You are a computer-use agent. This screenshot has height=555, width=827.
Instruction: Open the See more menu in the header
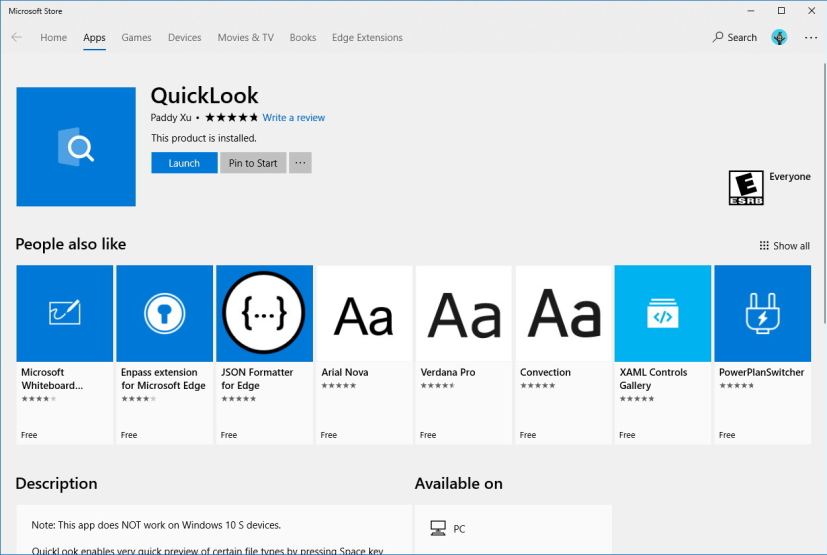[x=811, y=37]
